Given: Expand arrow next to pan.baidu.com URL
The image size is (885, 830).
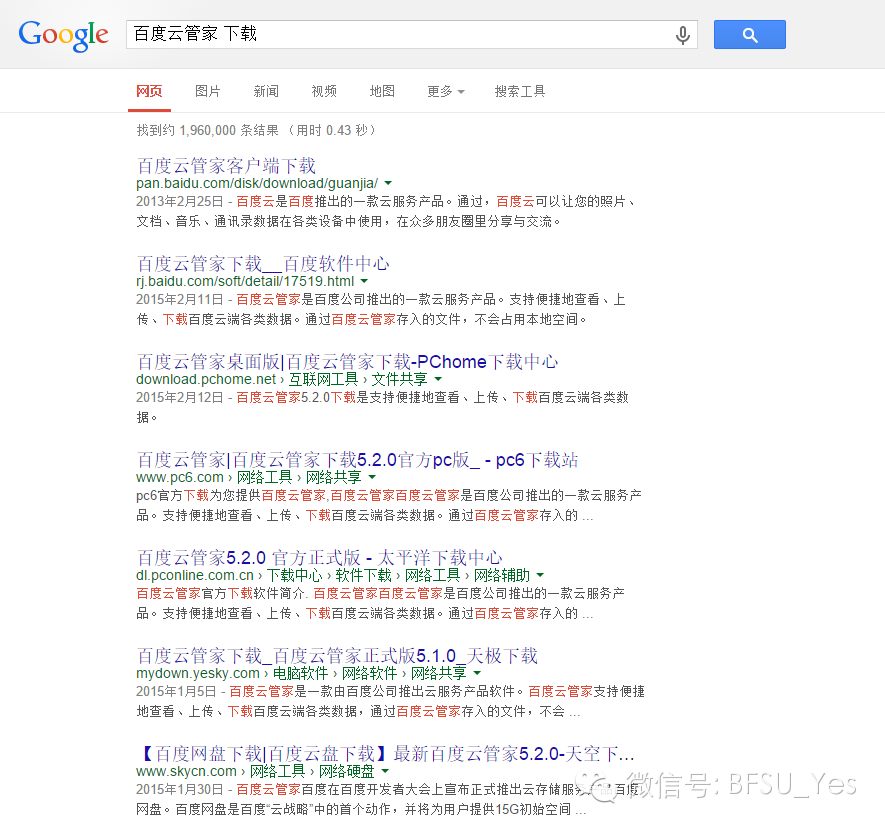Looking at the screenshot, I should (388, 183).
